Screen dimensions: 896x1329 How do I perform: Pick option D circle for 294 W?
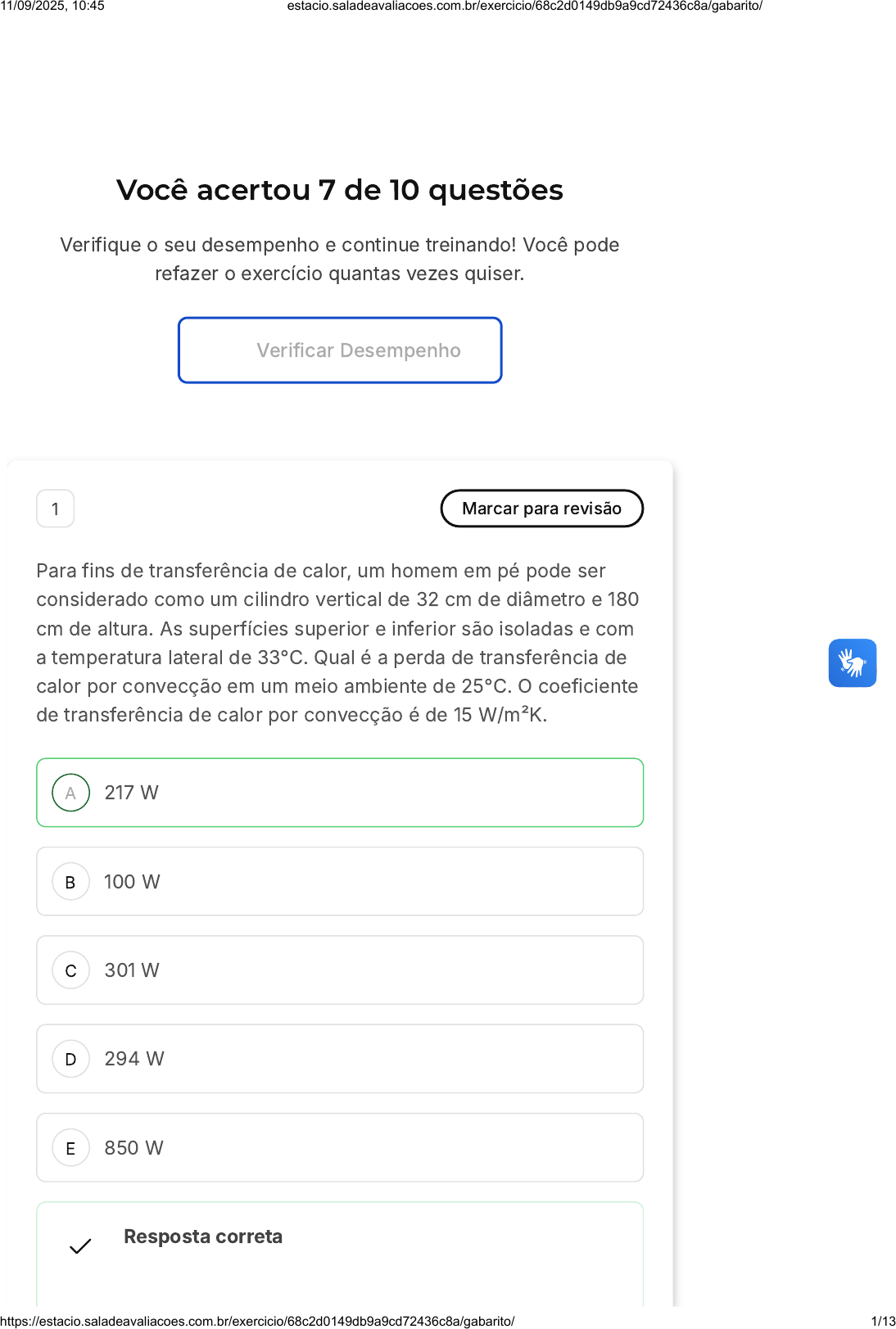71,1059
